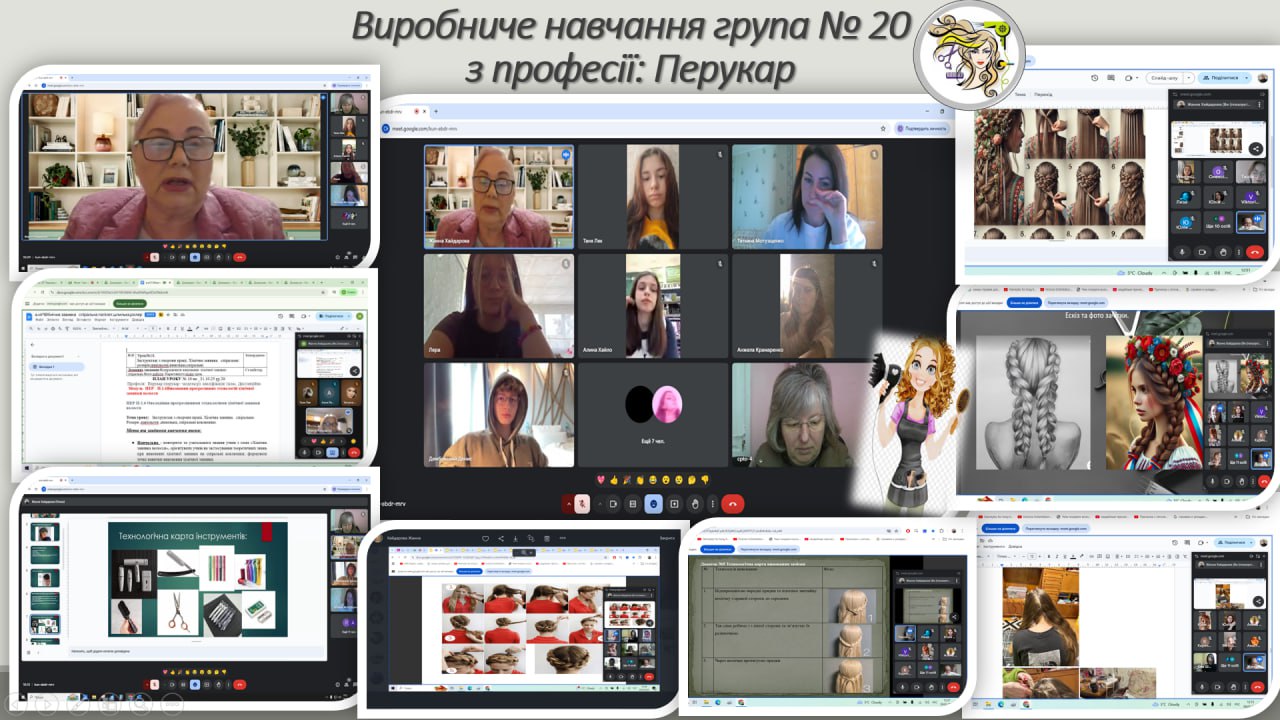Click present screen icon in the center Meet toolbar
Screen dimensions: 1280x720
(675, 504)
